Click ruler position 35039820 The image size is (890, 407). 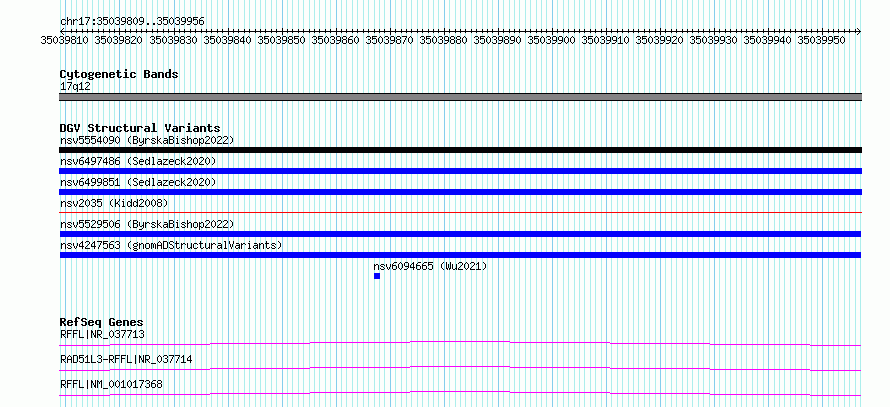tap(119, 40)
